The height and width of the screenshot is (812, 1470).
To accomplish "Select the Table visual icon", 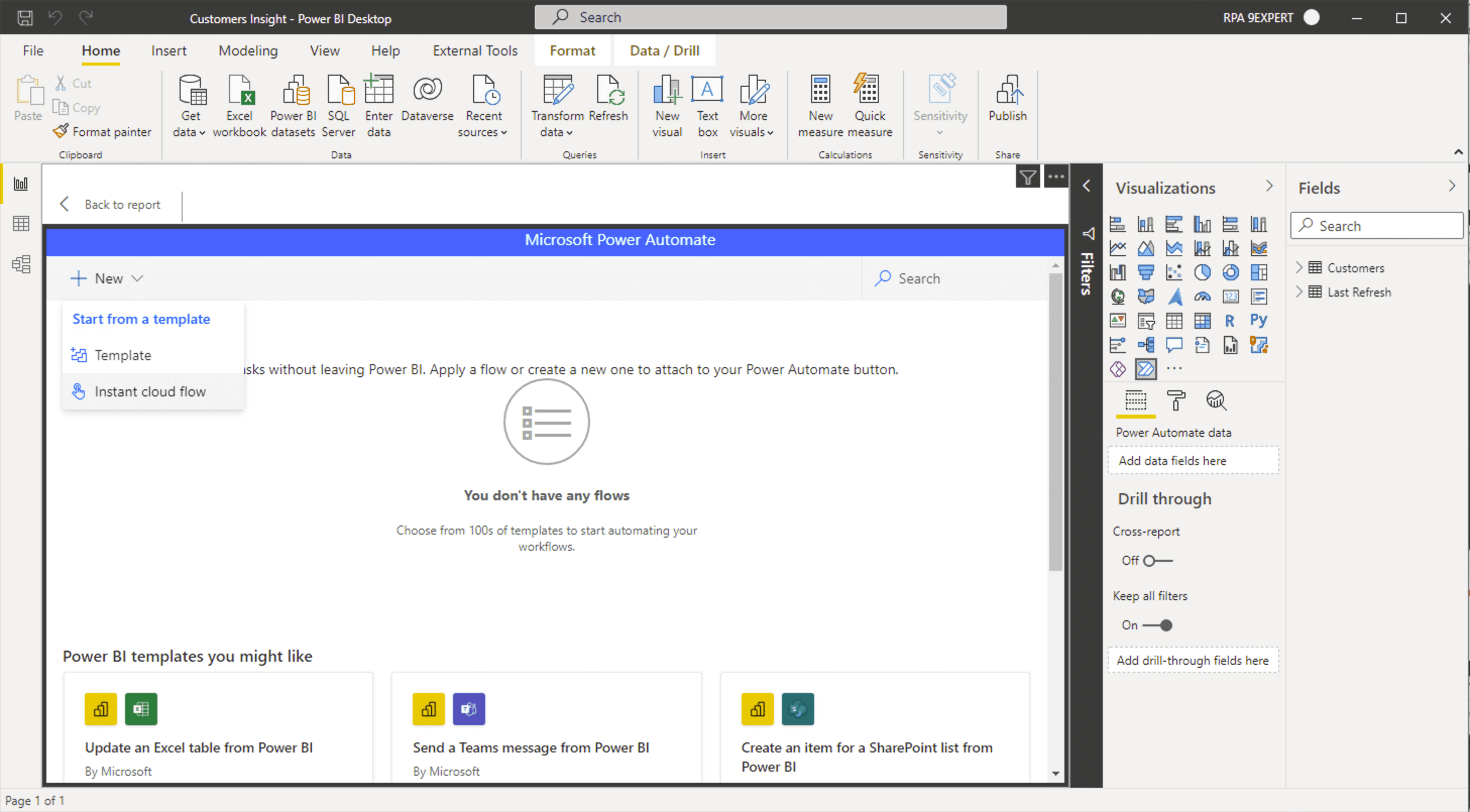I will [1174, 321].
